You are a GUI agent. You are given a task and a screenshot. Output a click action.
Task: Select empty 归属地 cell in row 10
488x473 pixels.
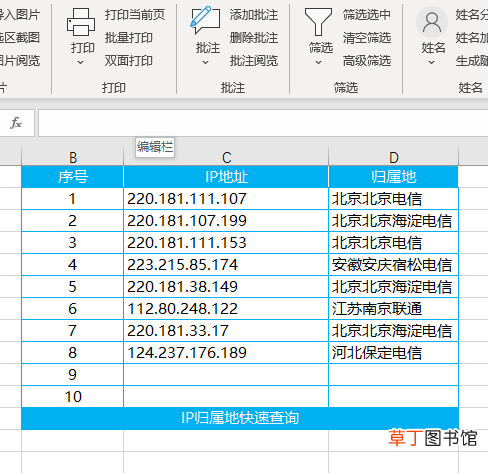point(393,397)
